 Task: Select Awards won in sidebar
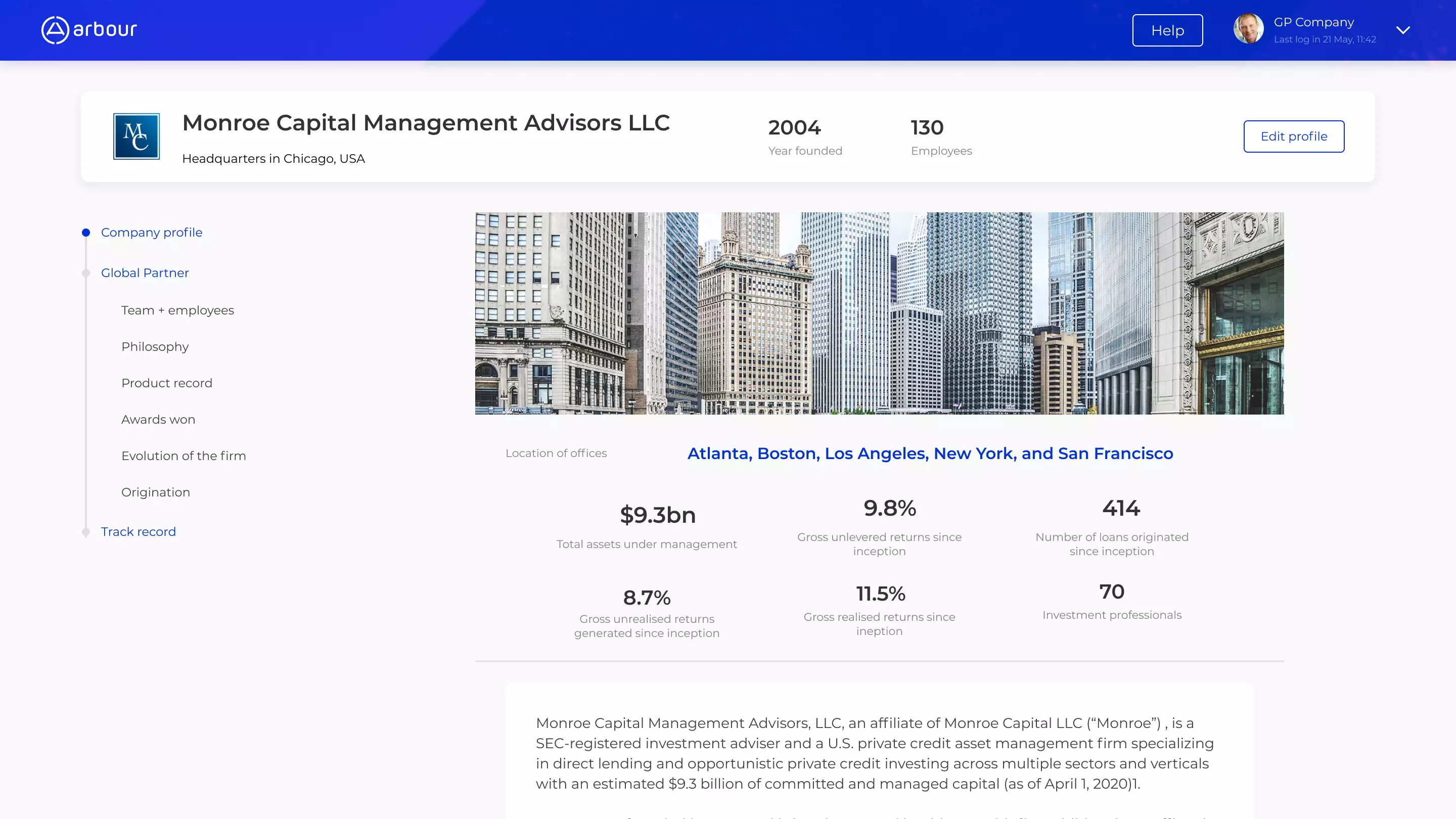158,420
